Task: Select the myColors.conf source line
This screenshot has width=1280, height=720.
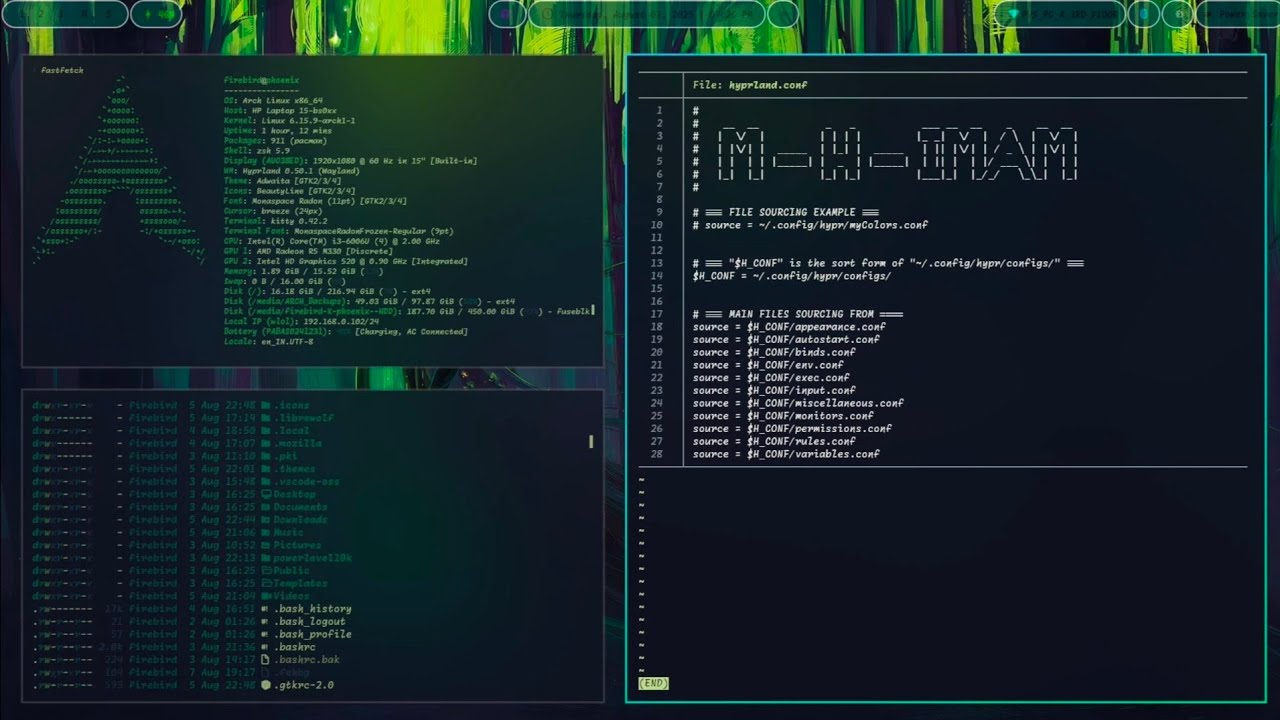Action: pyautogui.click(x=810, y=225)
